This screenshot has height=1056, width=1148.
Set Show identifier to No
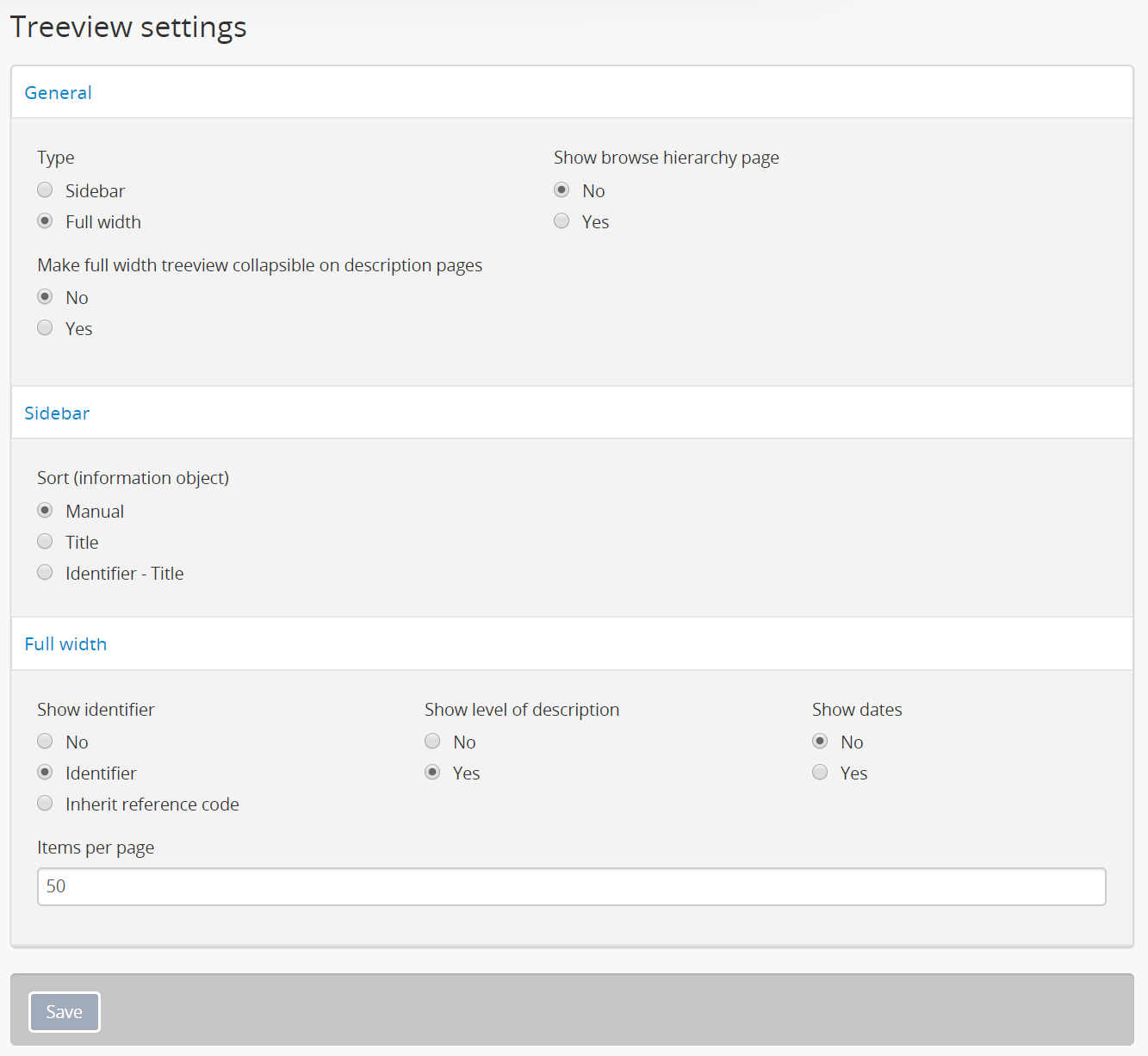(x=46, y=742)
